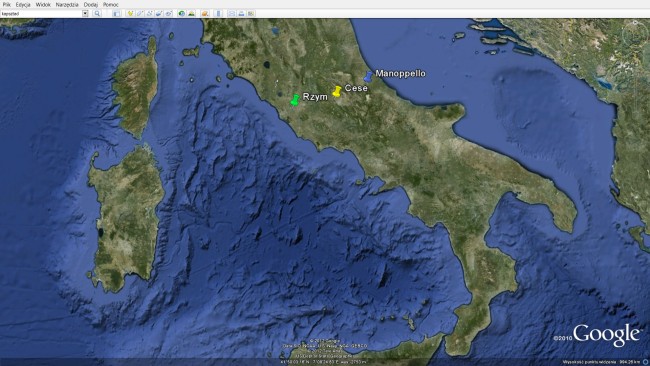650x366 pixels.
Task: Select the add polygon tool
Action: [140, 14]
